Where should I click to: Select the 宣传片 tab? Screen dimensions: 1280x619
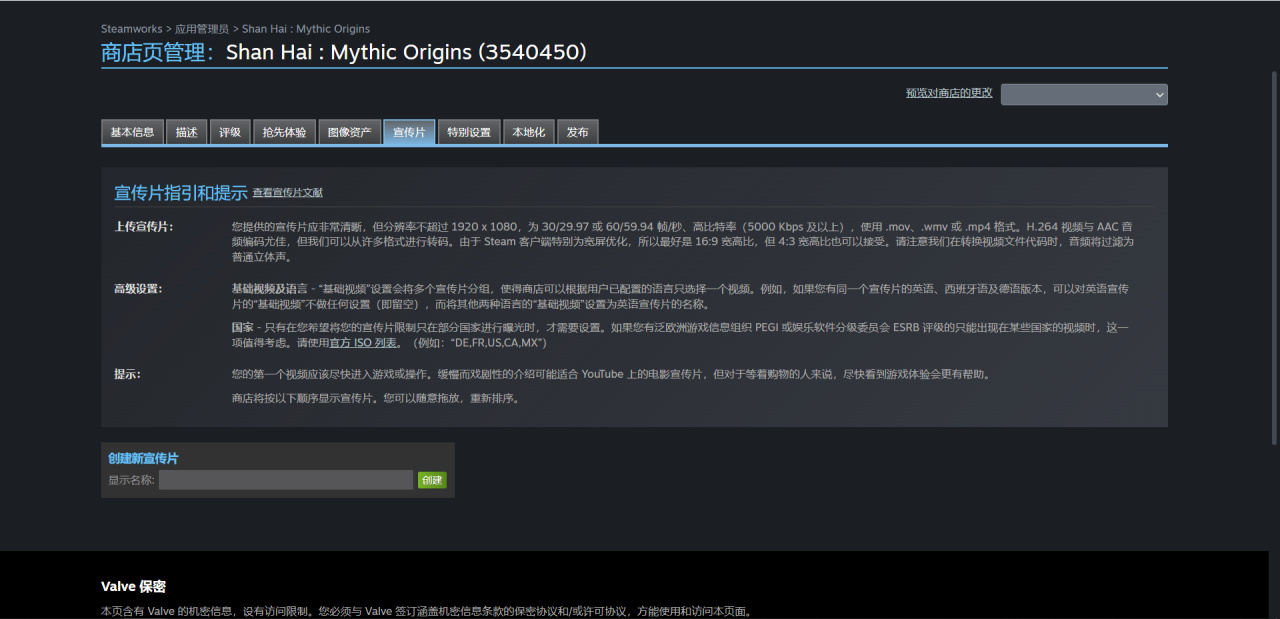(x=409, y=132)
